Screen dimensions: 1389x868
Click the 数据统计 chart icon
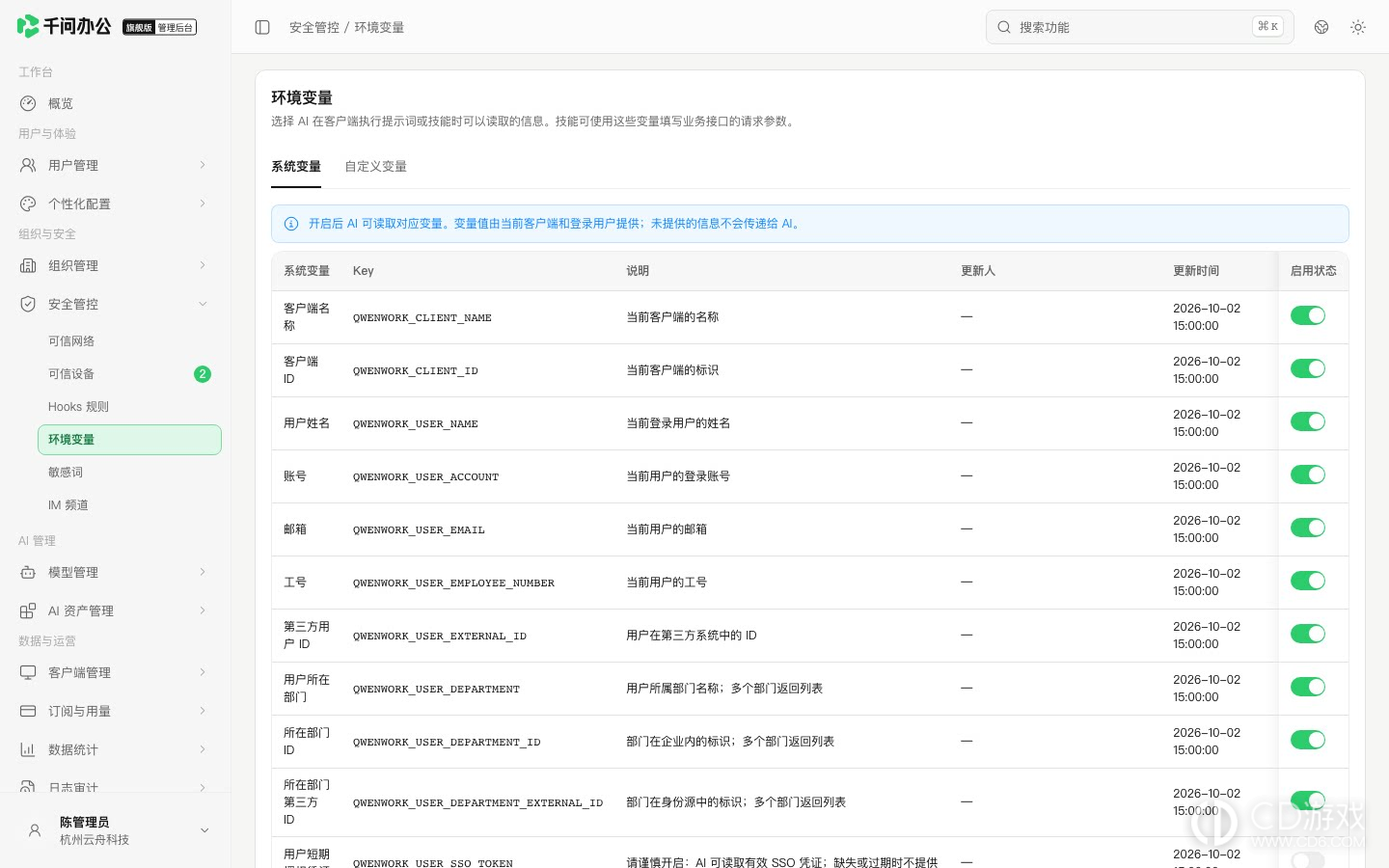point(28,749)
